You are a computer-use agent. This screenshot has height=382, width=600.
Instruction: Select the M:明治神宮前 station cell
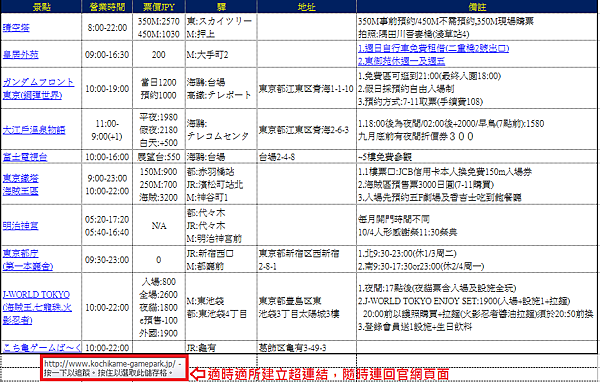click(221, 226)
